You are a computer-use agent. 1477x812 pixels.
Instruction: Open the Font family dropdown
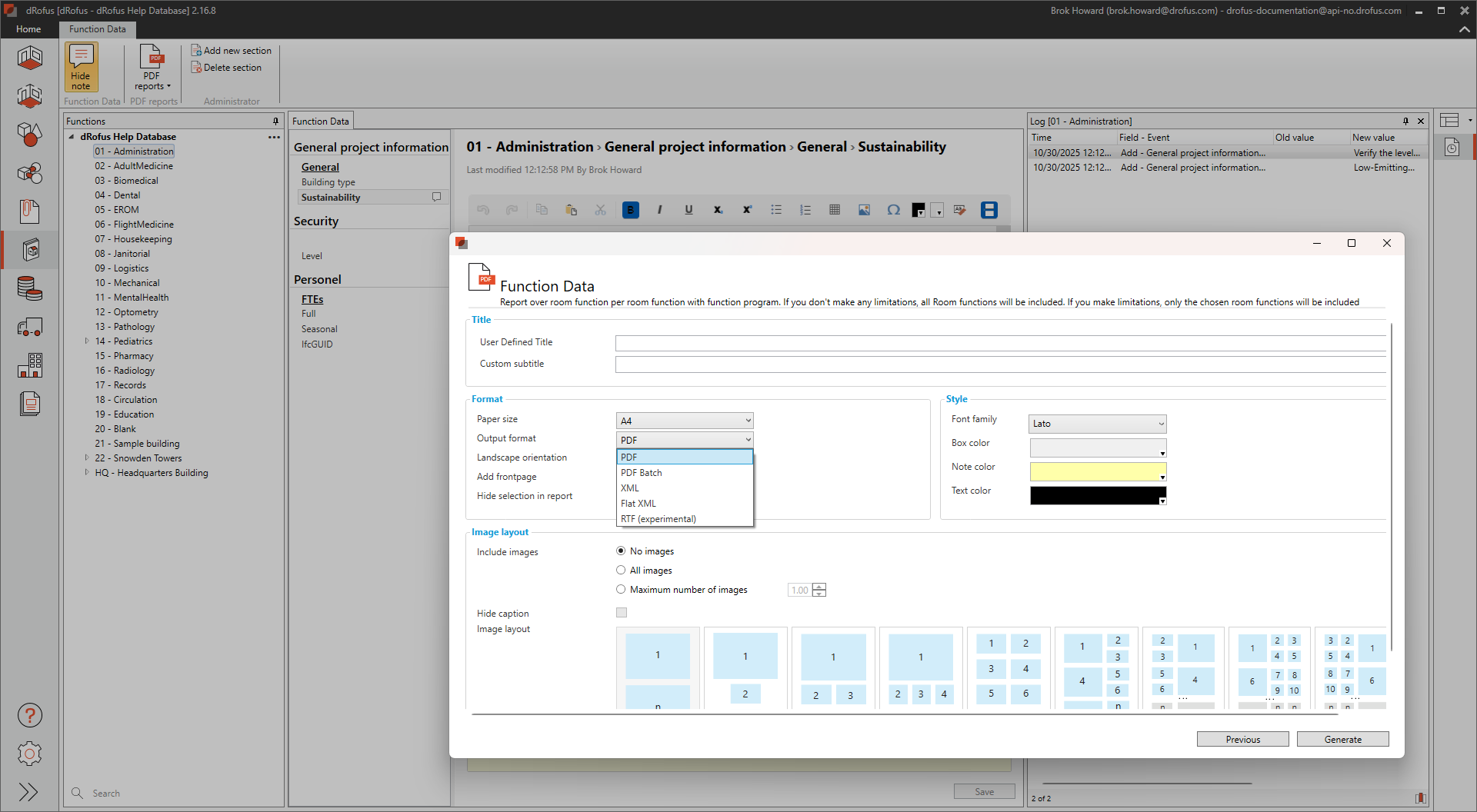pos(1097,424)
